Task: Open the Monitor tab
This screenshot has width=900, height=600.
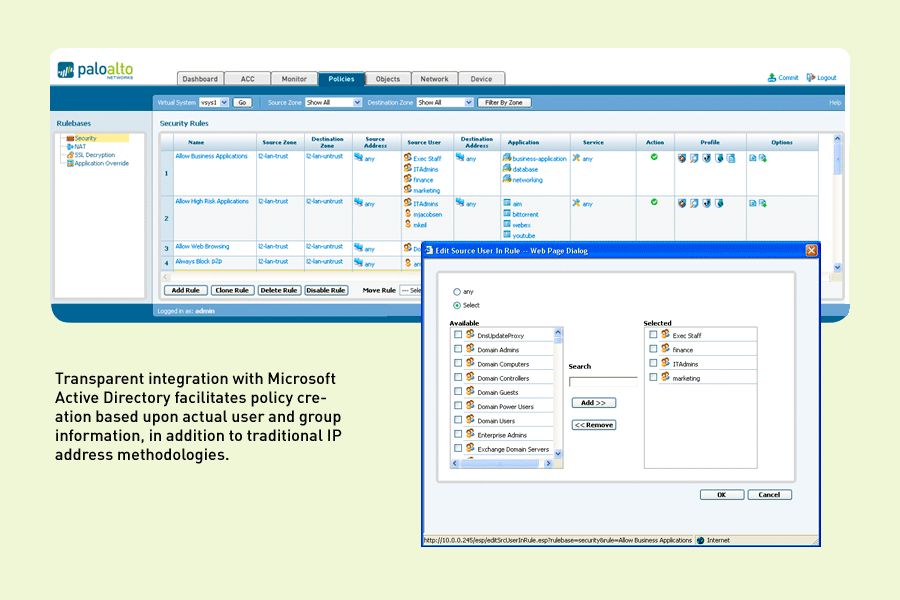Action: [294, 79]
